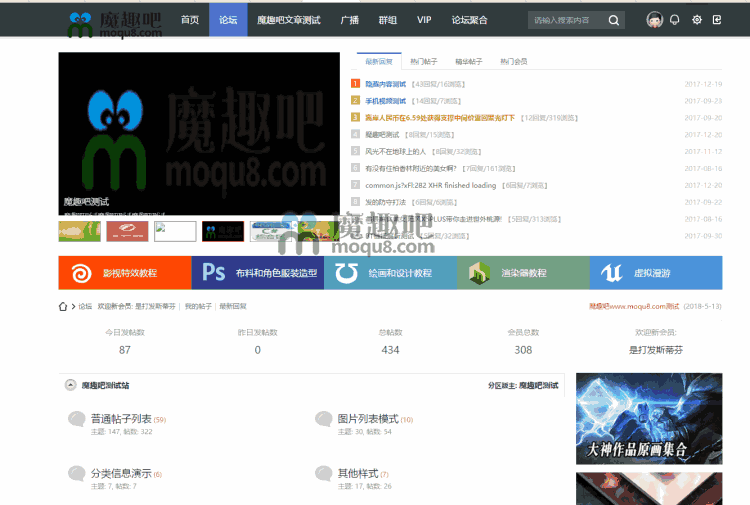
Task: Select the first green slideshow thumbnail
Action: (x=79, y=231)
